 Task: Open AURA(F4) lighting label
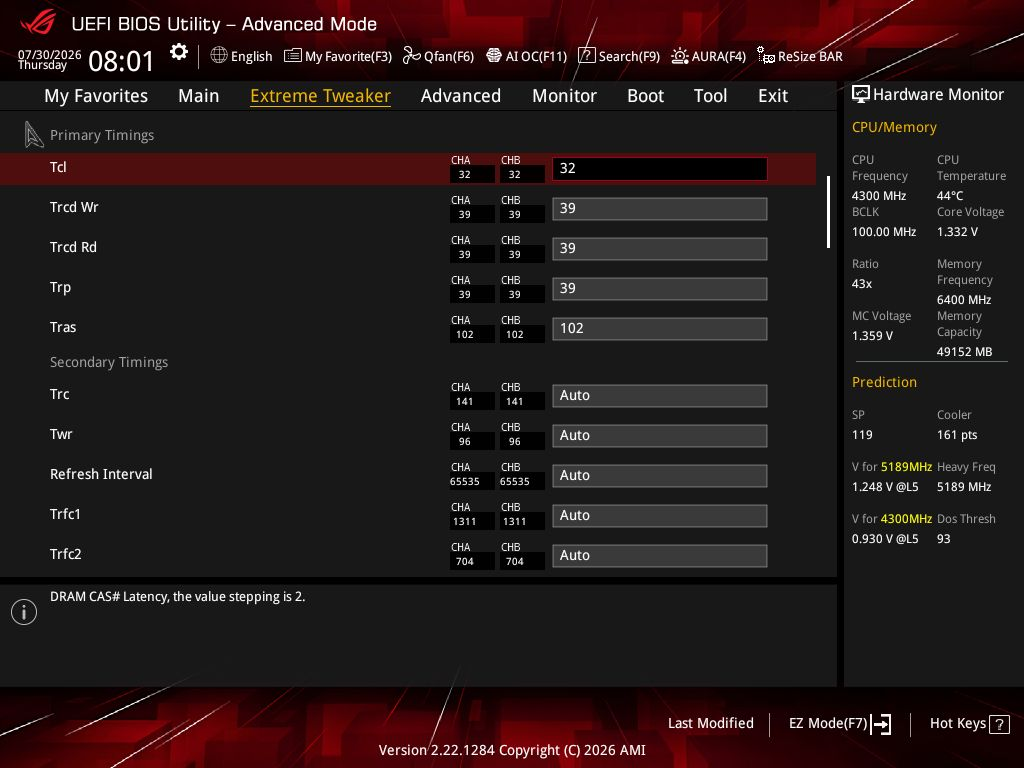coord(718,56)
